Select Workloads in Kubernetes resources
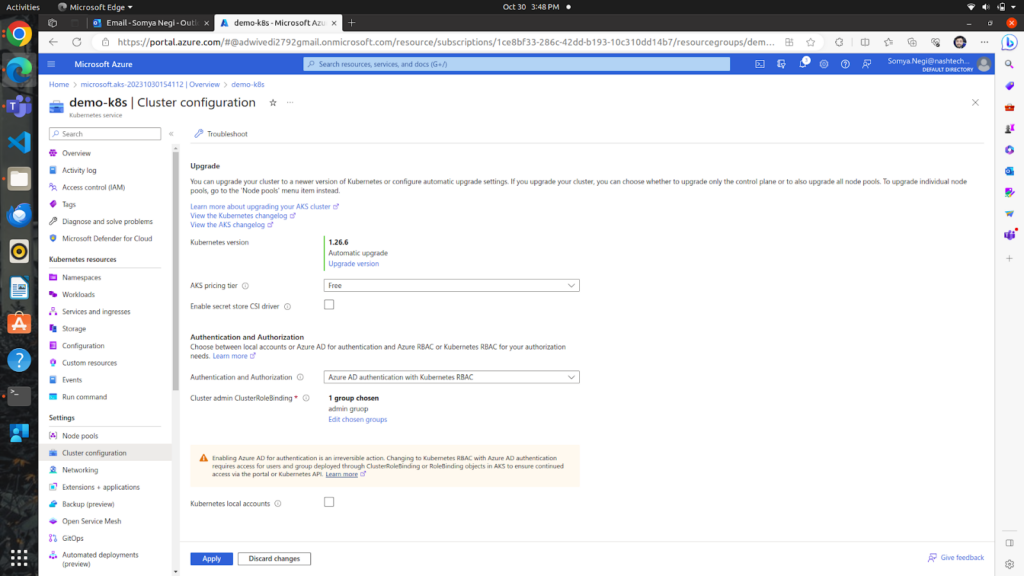Image resolution: width=1024 pixels, height=576 pixels. click(78, 294)
